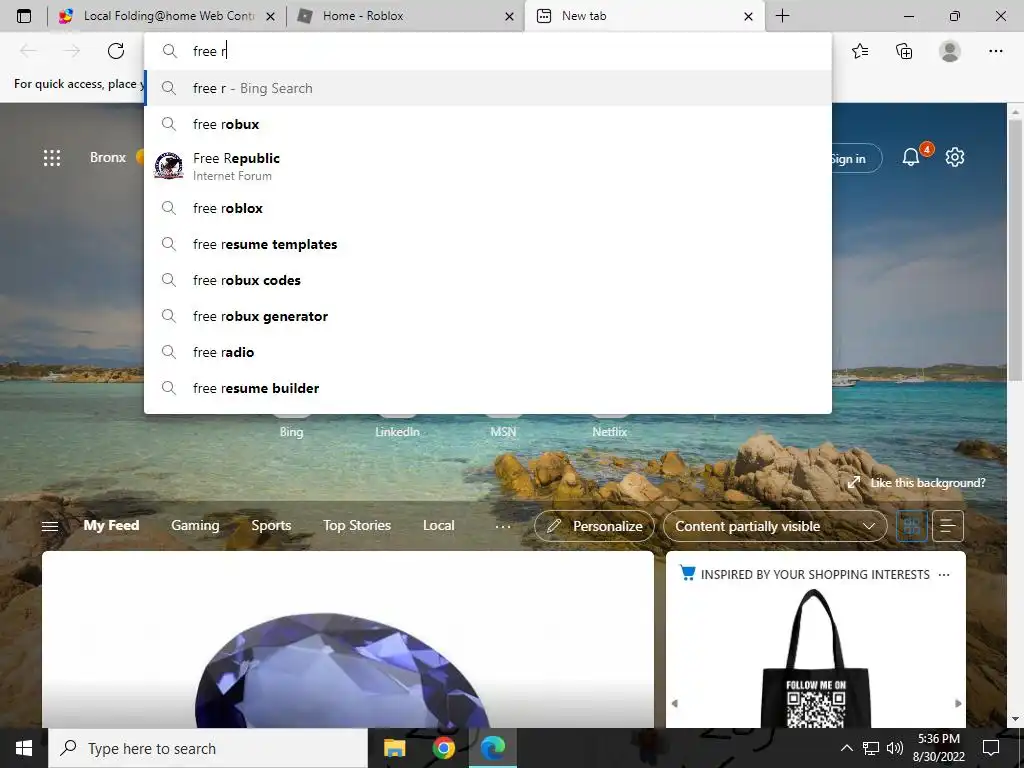The width and height of the screenshot is (1024, 768).
Task: Click 'Like this background?' link
Action: pos(927,483)
